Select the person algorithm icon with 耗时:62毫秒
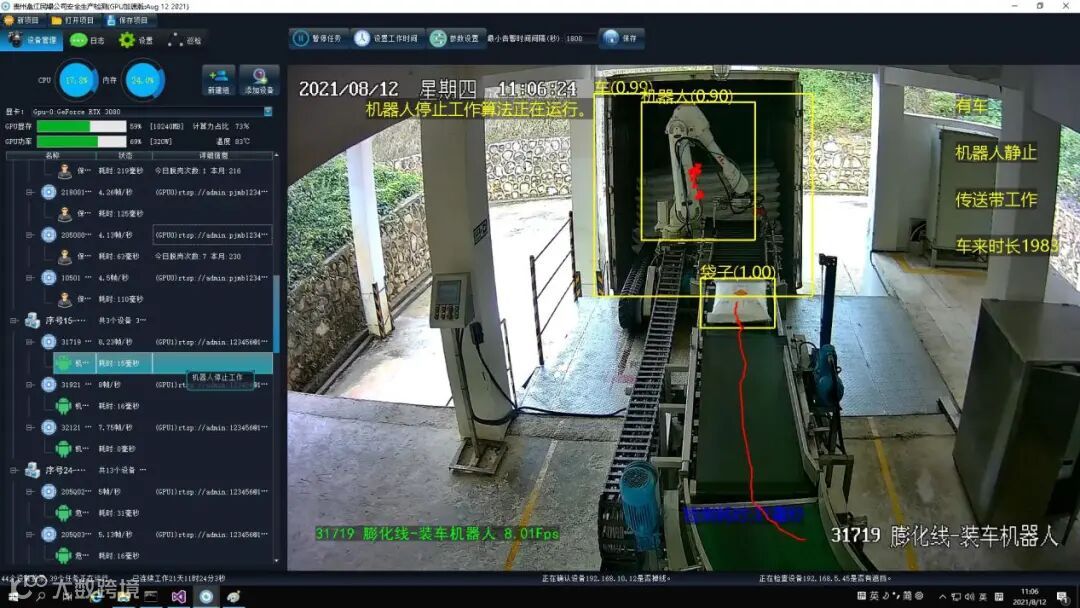This screenshot has width=1080, height=608. [x=64, y=256]
